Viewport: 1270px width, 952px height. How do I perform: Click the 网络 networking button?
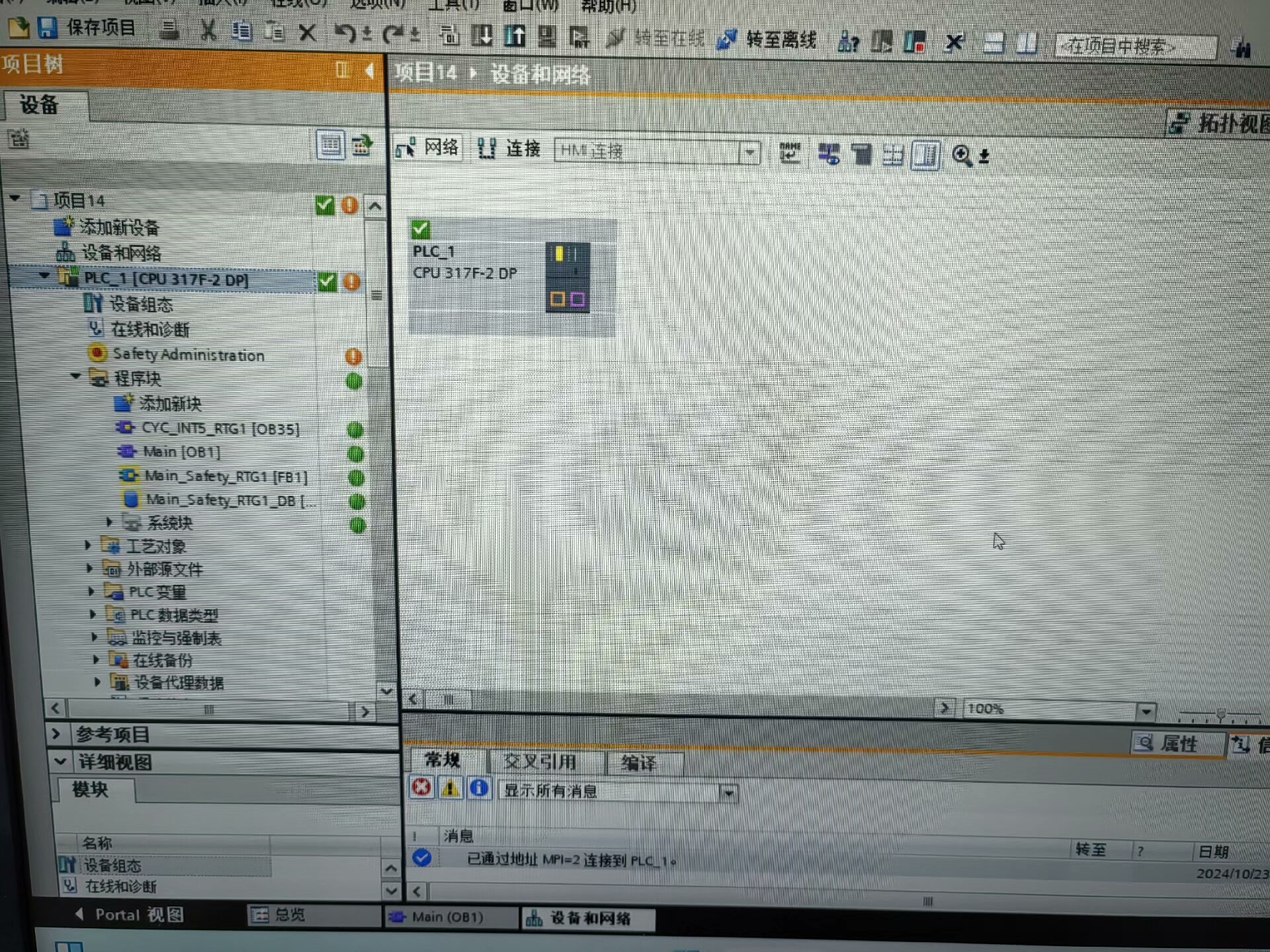428,147
